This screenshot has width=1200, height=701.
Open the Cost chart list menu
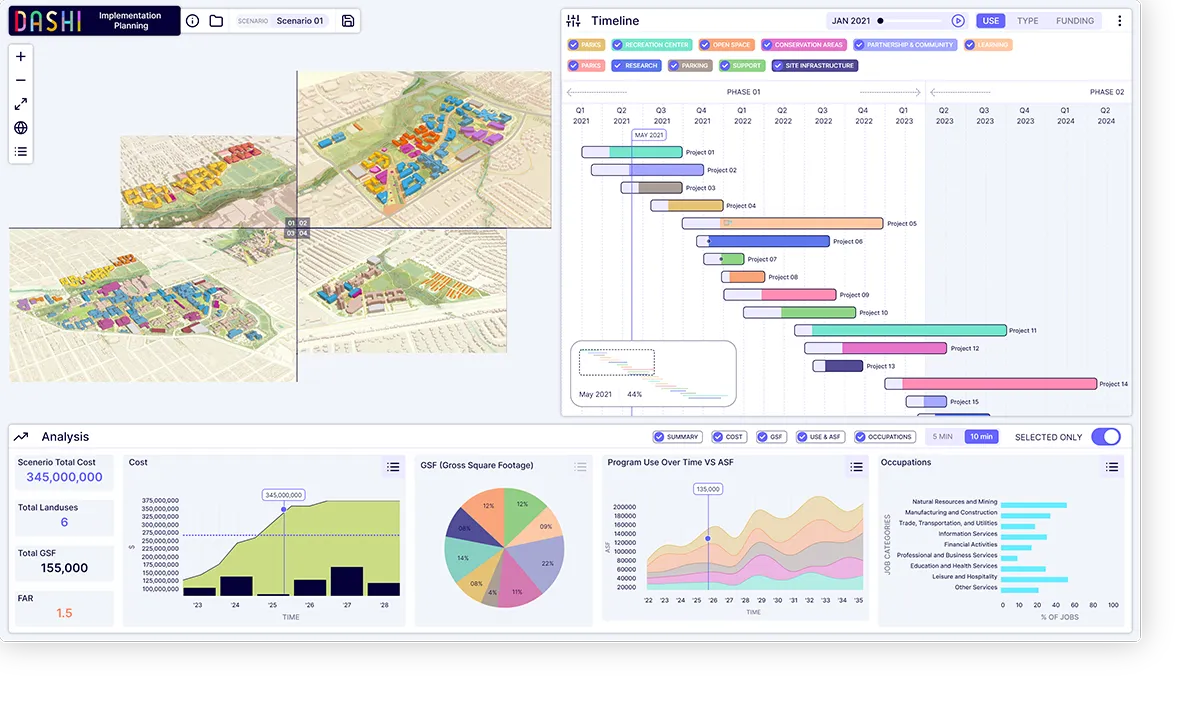click(393, 466)
